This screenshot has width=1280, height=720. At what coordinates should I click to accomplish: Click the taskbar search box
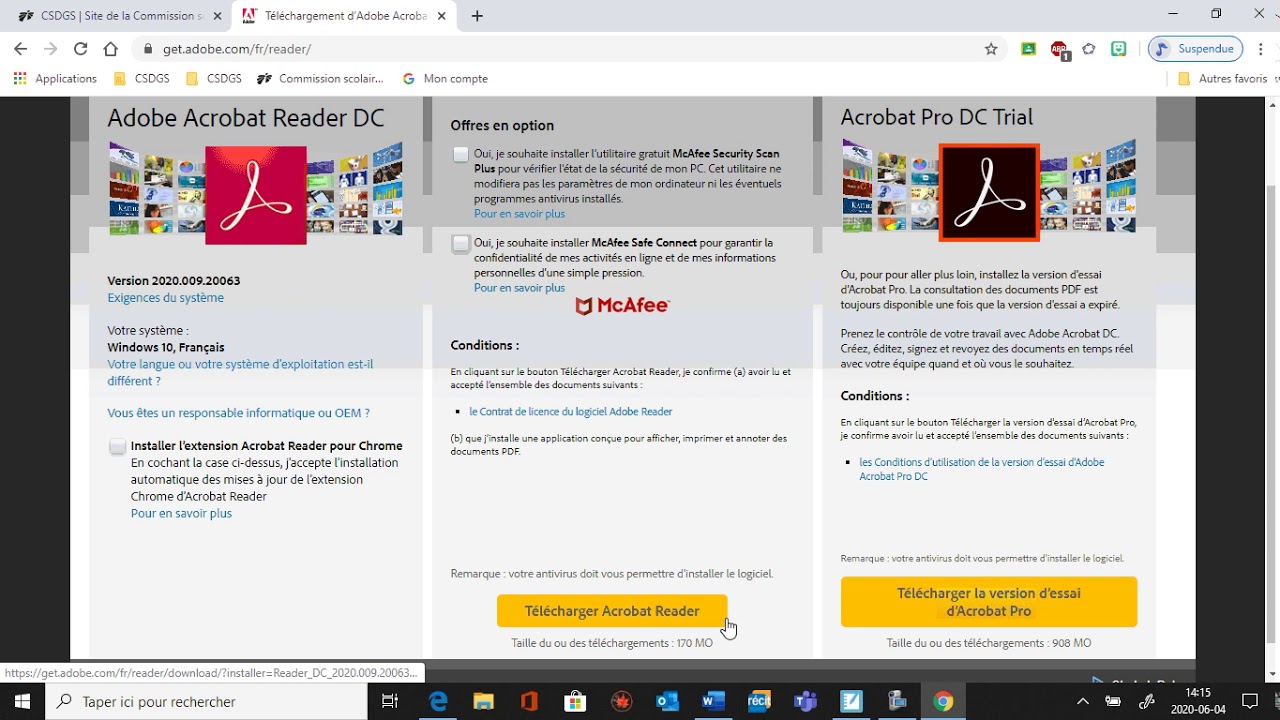[207, 702]
